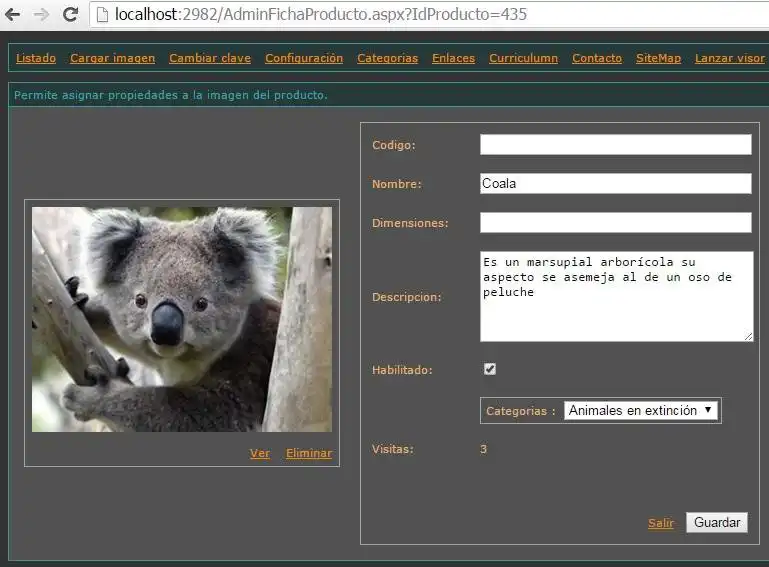Screen dimensions: 769x567
Task: Click the Lanzar visor link
Action: 730,58
